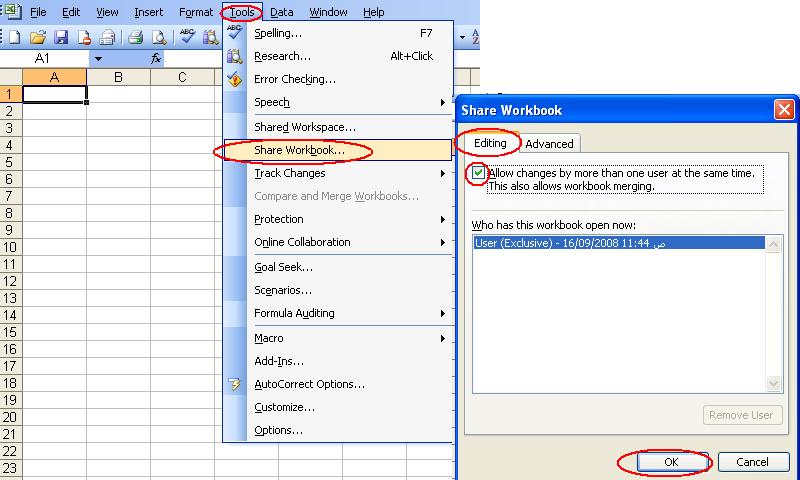Click inside the A1 Name Box

44,59
